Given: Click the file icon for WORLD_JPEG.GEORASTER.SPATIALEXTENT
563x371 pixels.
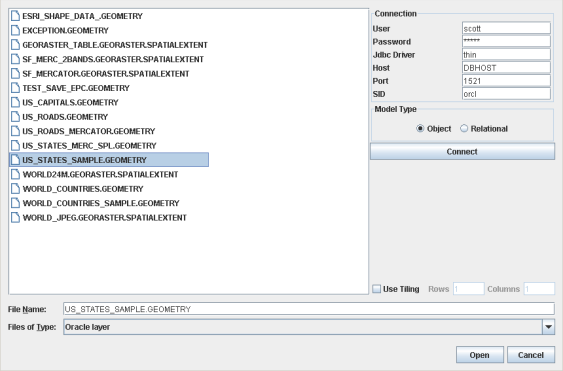Looking at the screenshot, I should click(15, 217).
